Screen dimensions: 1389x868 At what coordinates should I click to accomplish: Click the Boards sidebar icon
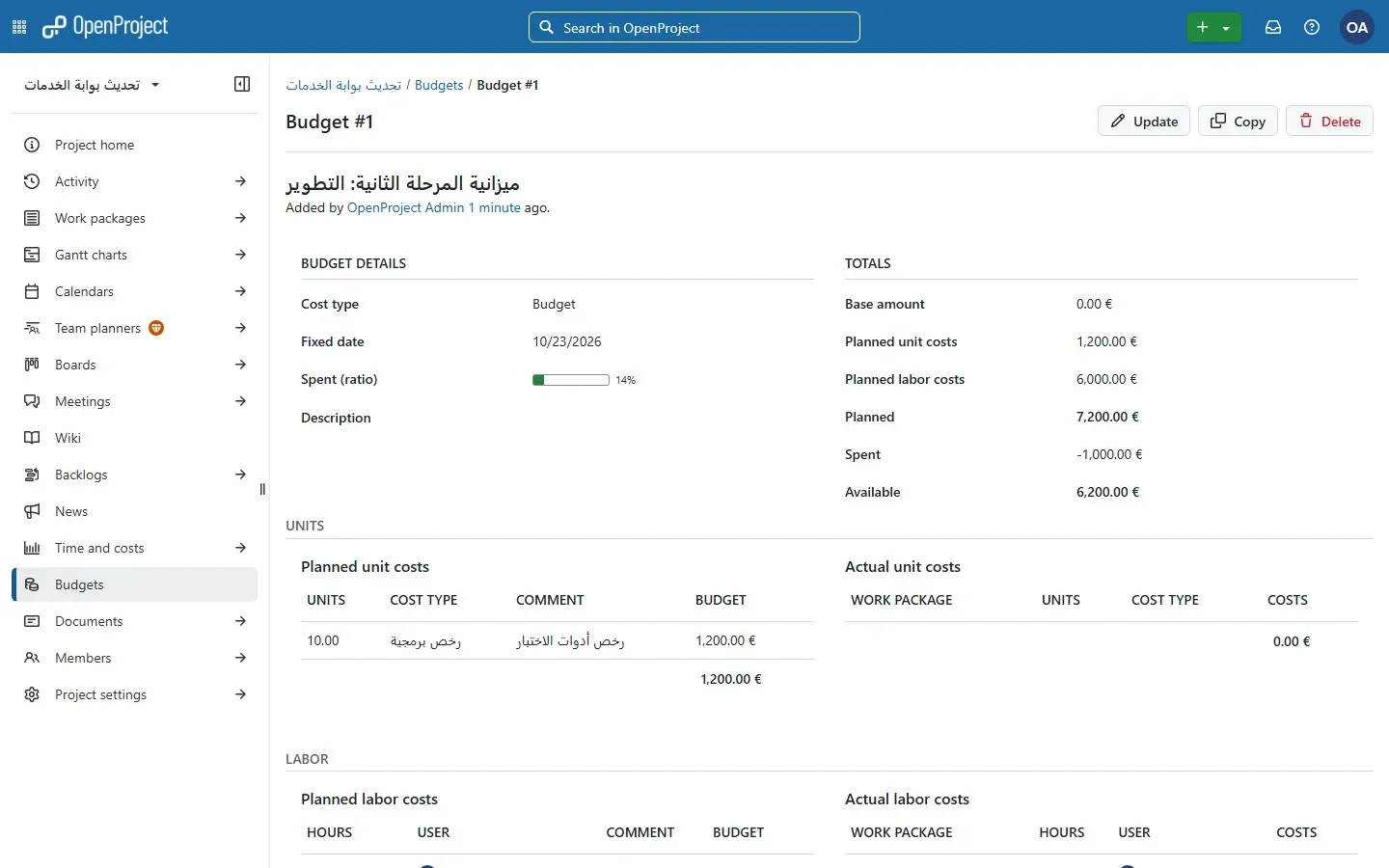pyautogui.click(x=32, y=365)
